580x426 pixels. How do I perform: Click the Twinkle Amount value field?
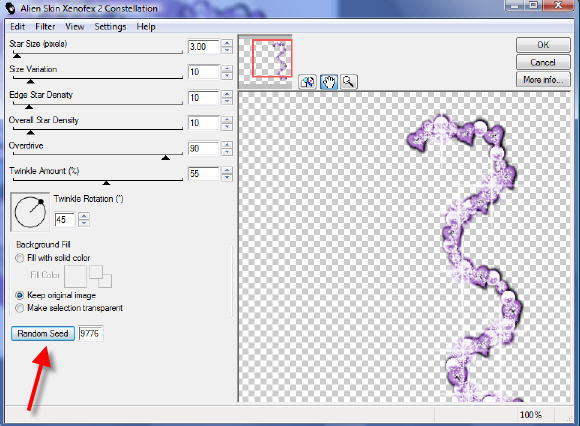pyautogui.click(x=203, y=173)
